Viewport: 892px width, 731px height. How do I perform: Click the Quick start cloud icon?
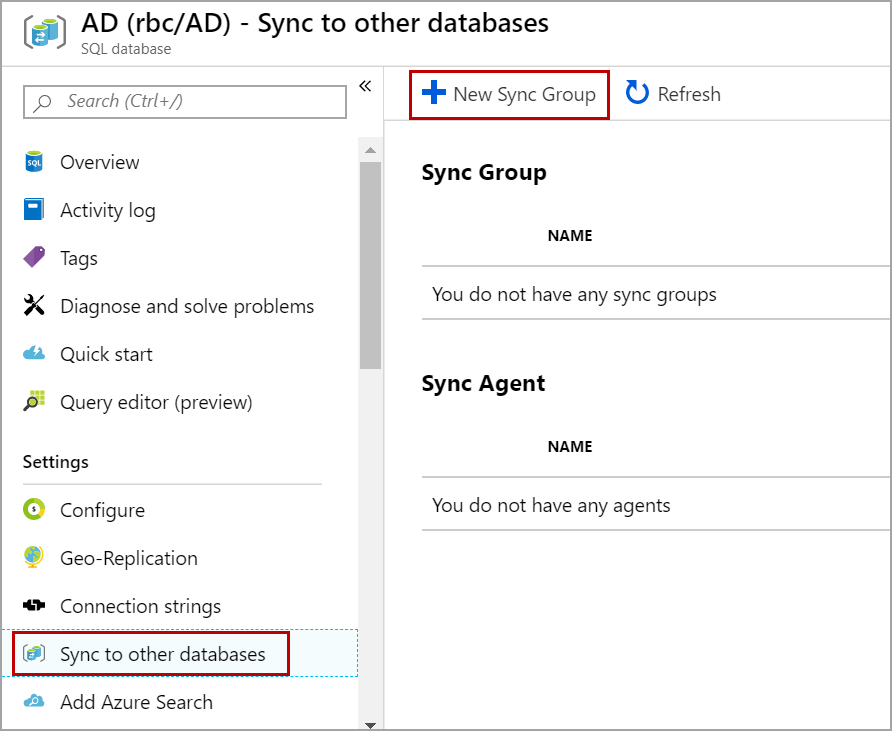point(34,354)
